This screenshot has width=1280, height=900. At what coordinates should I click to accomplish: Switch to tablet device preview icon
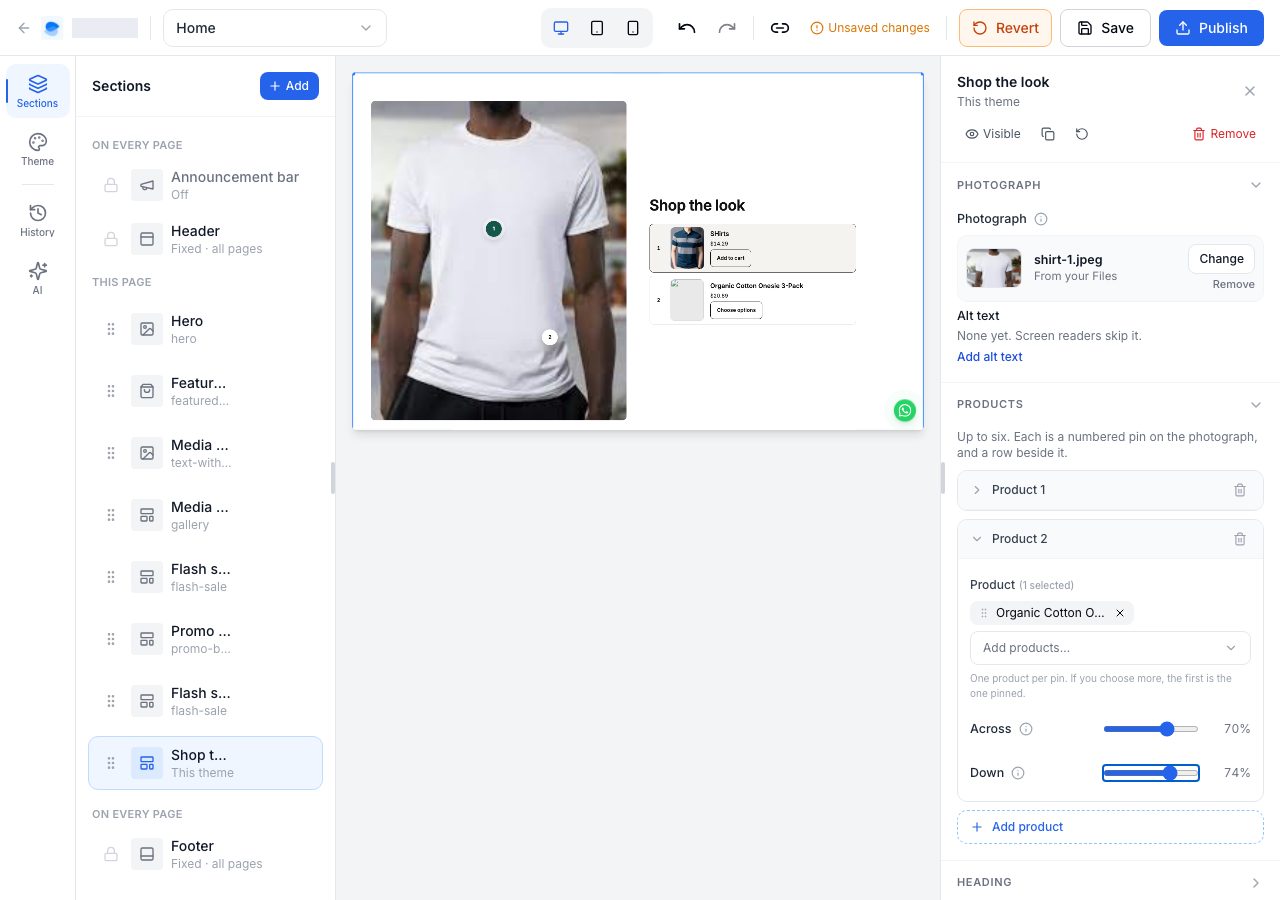597,28
